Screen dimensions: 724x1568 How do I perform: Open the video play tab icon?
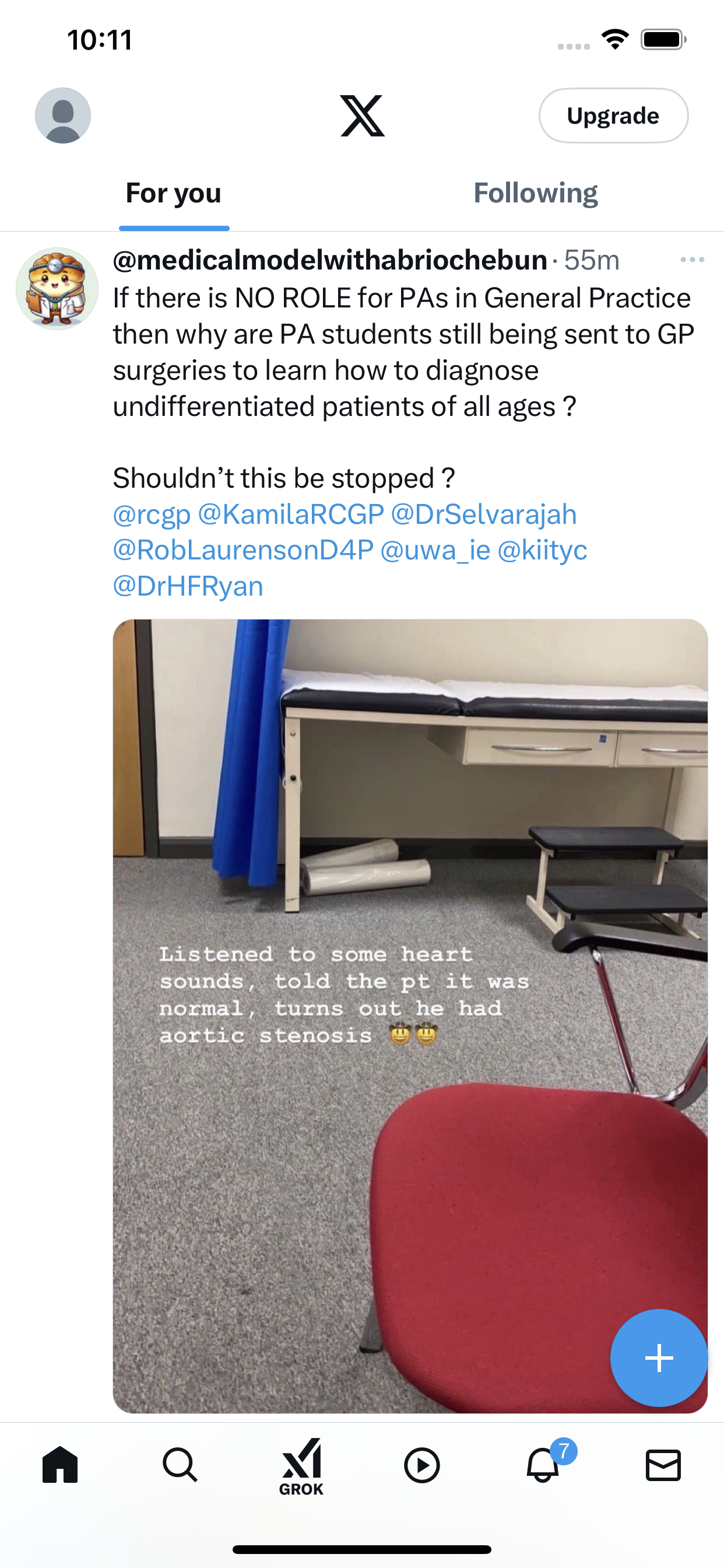click(421, 1465)
